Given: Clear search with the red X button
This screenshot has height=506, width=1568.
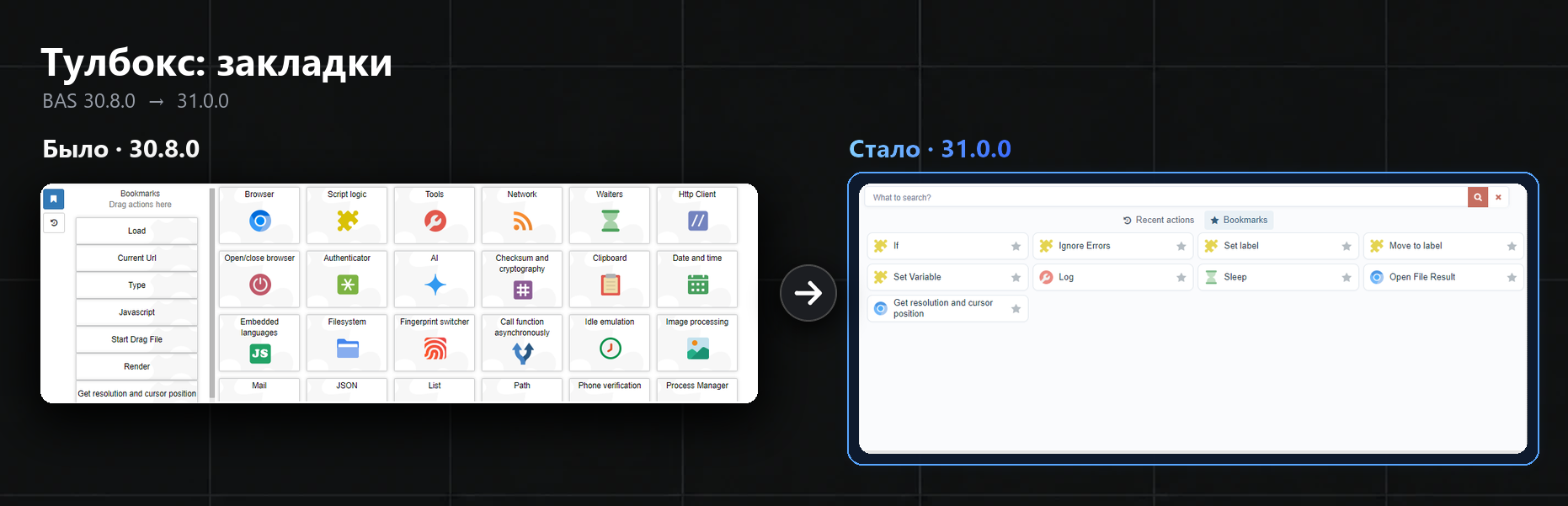Looking at the screenshot, I should 1498,197.
